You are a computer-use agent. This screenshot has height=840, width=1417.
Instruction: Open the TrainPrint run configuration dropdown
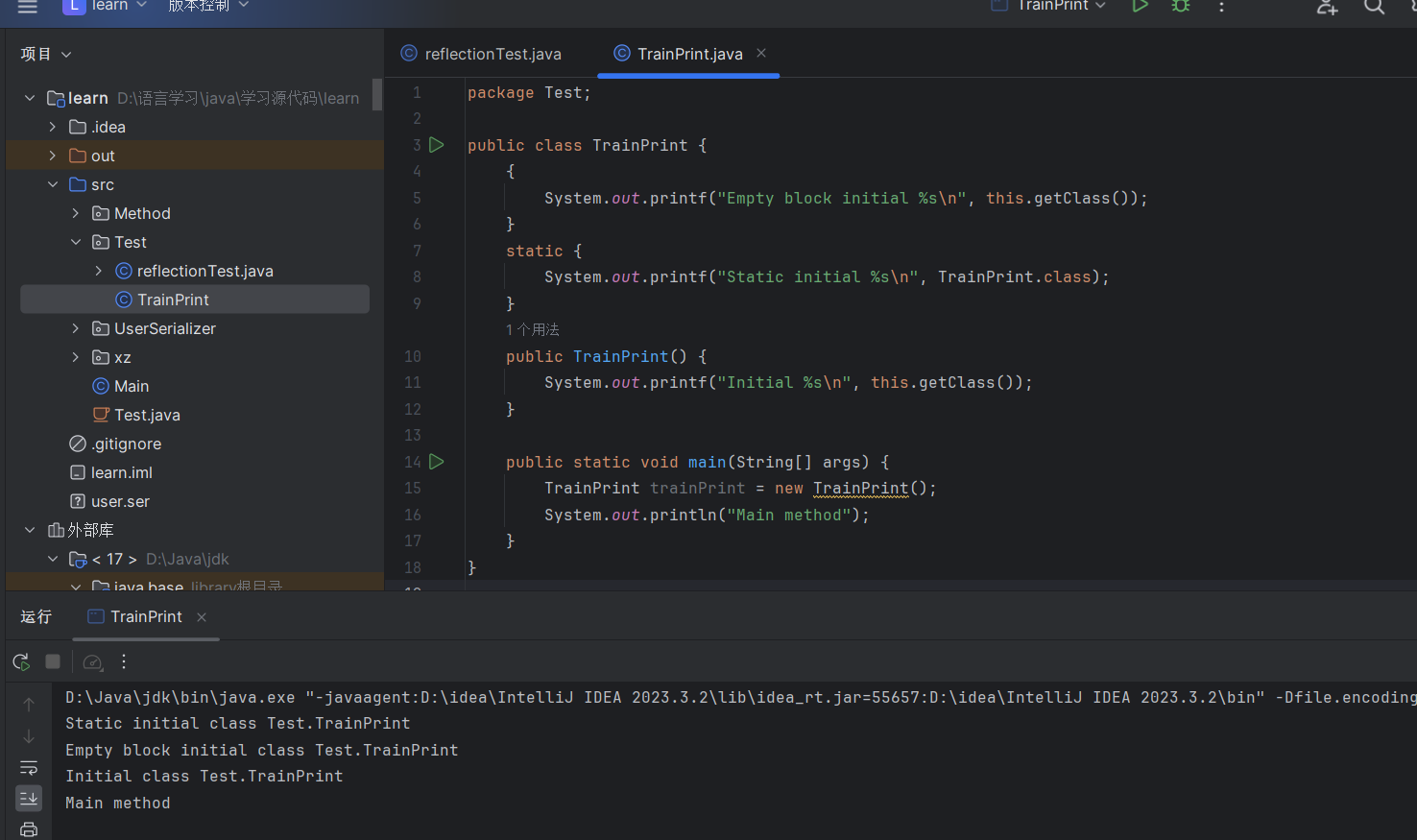[x=1049, y=6]
